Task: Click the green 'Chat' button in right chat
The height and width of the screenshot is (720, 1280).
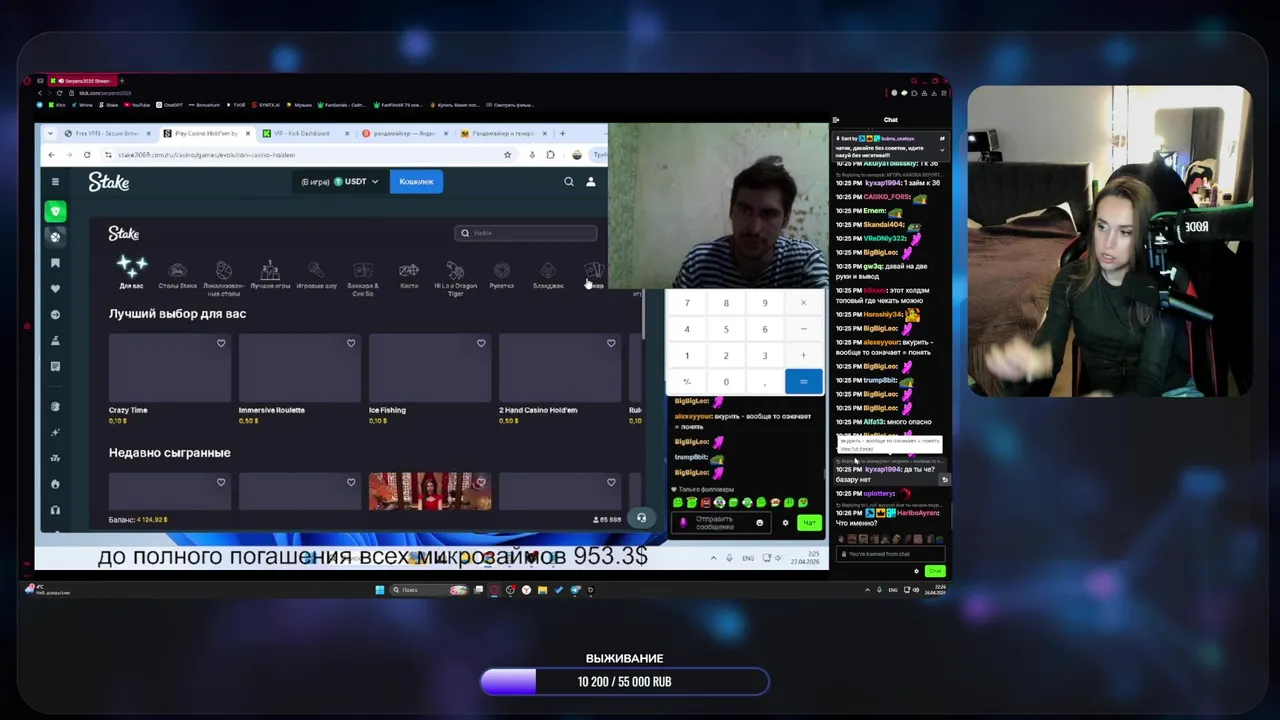Action: pyautogui.click(x=935, y=571)
